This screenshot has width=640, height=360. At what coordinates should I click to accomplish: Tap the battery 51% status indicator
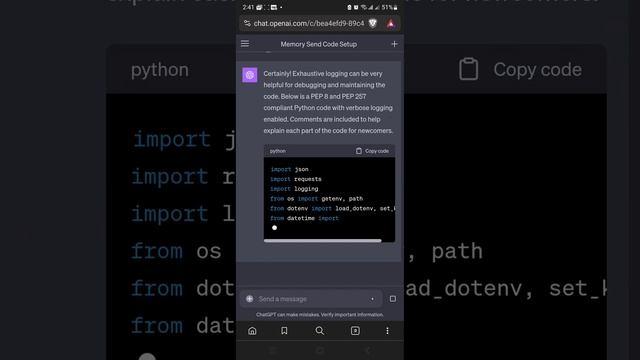click(x=389, y=7)
